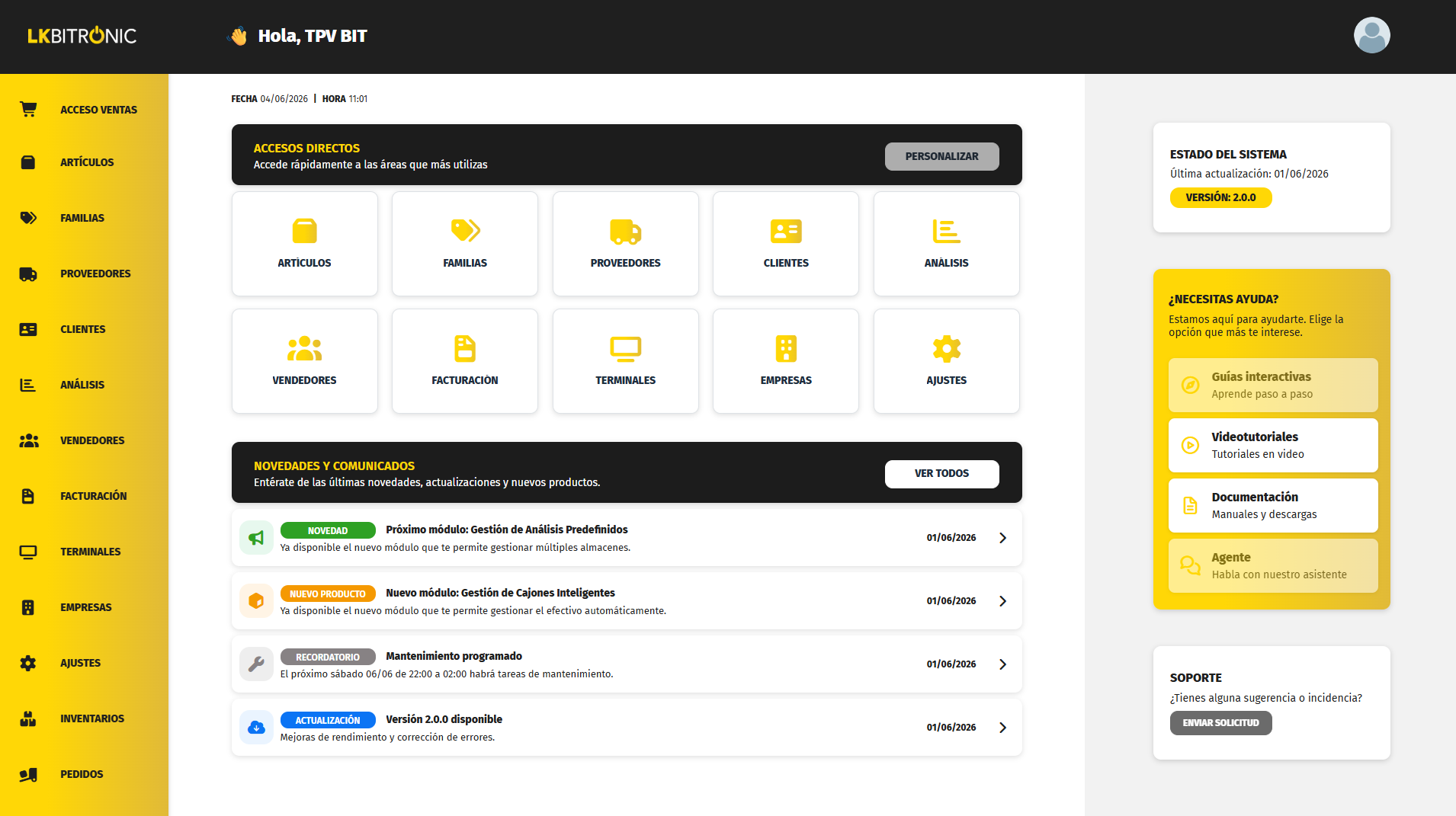Expand the Cajones Inteligentes news arrow
This screenshot has width=1456, height=816.
[1003, 601]
